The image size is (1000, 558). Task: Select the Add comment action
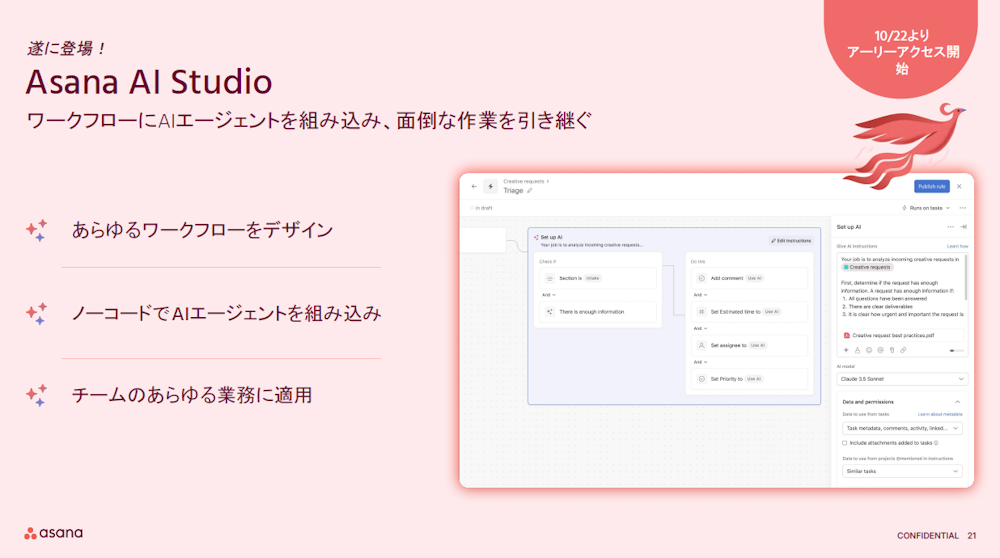[x=749, y=278]
